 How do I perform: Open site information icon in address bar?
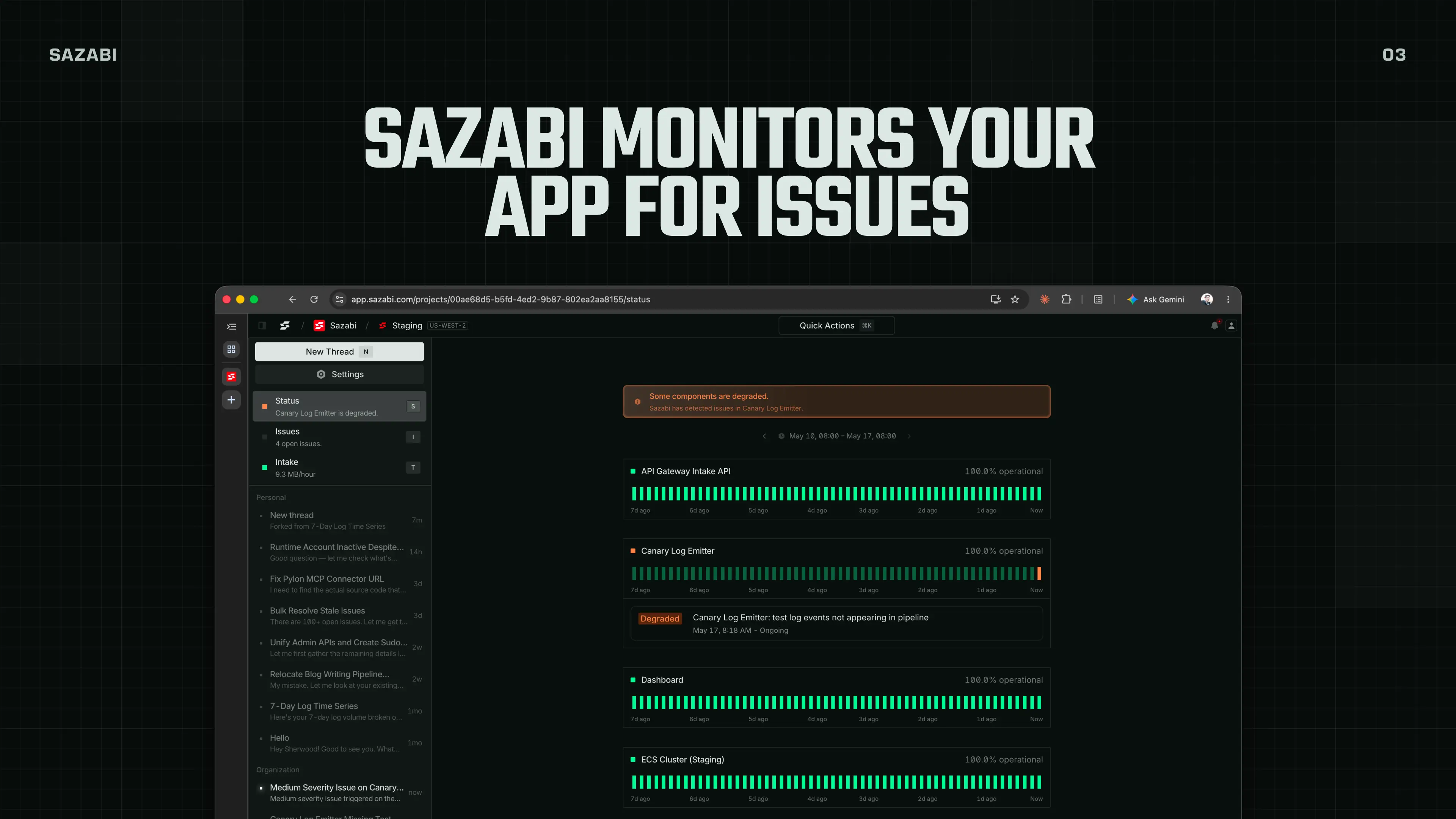point(340,300)
